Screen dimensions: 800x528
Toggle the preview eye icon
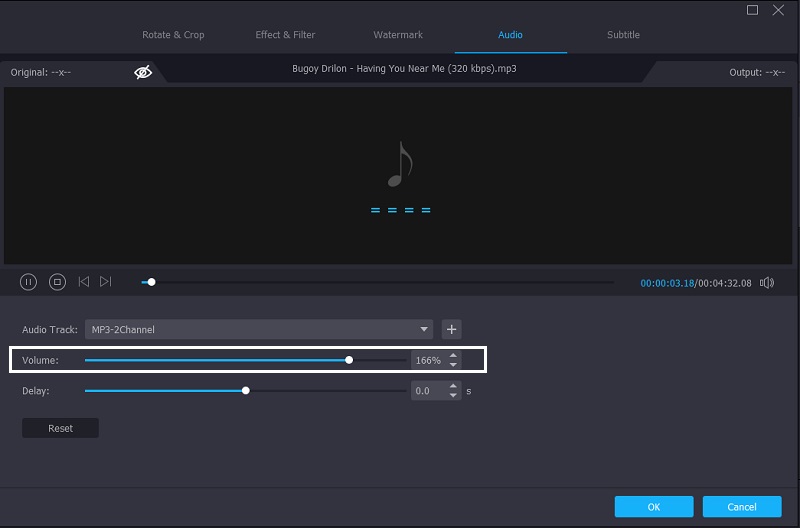point(143,72)
